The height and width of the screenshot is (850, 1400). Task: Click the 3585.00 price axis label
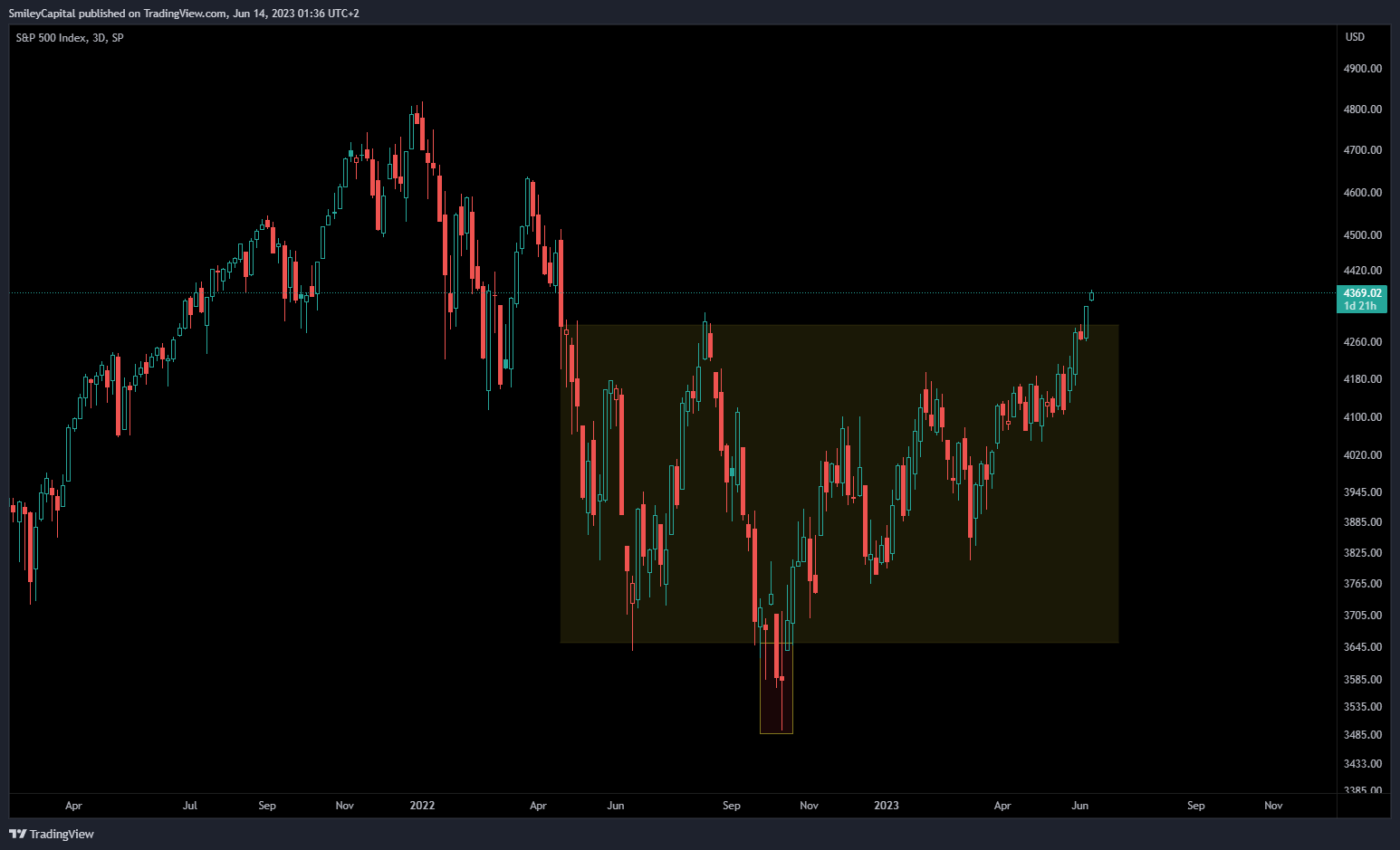click(x=1363, y=680)
